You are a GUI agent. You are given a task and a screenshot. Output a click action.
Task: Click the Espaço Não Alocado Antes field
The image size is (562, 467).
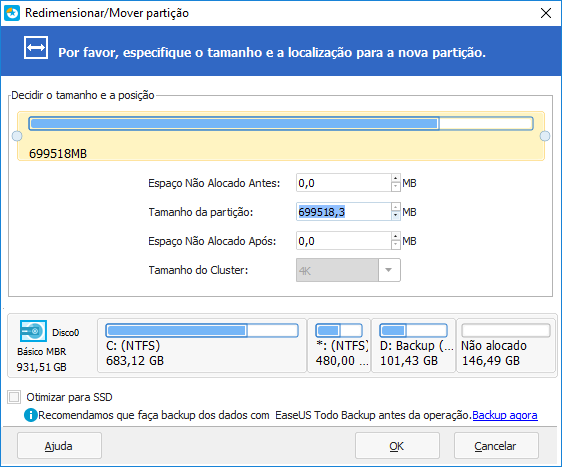[343, 183]
